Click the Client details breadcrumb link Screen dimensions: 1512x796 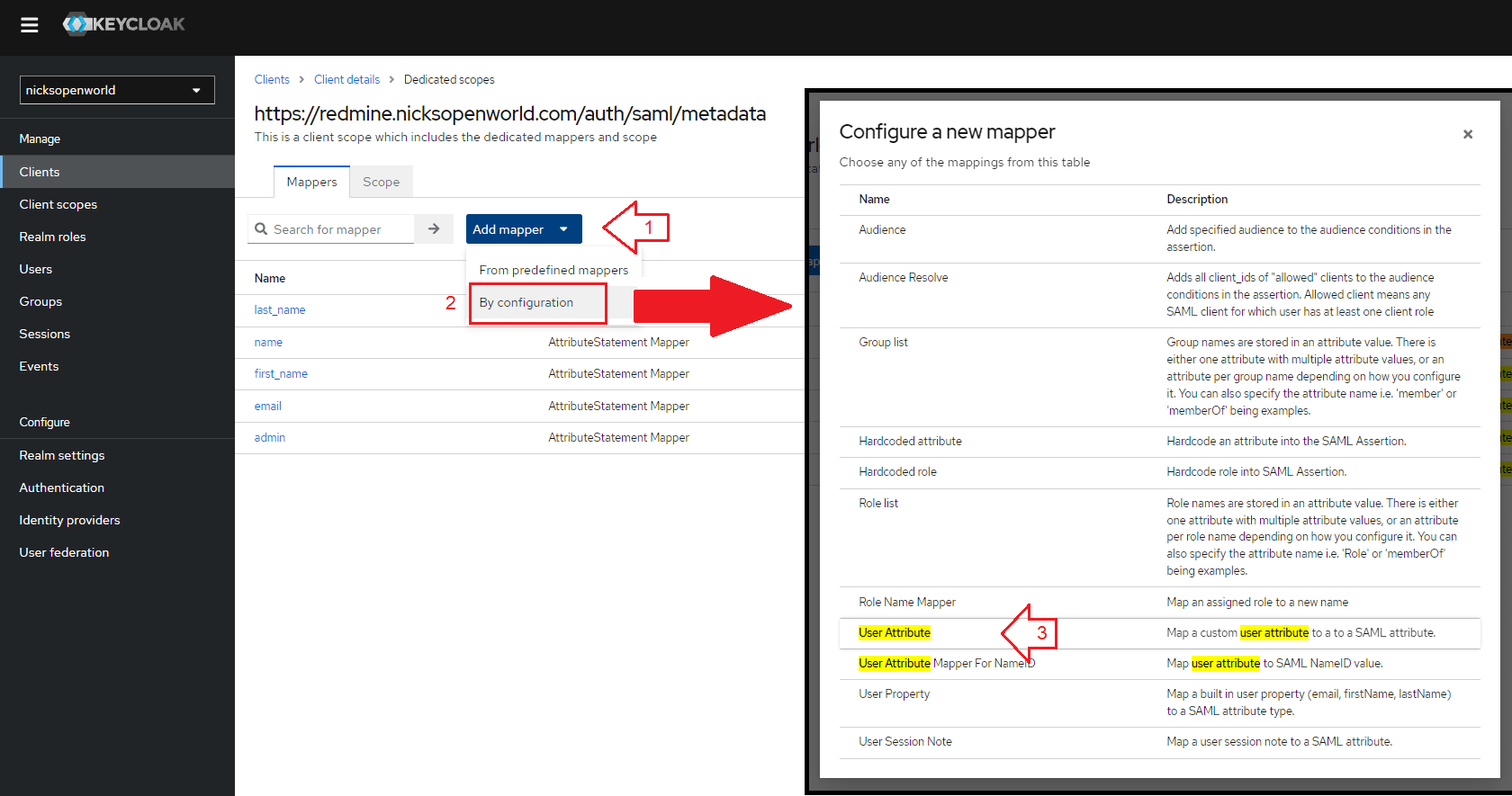(346, 79)
